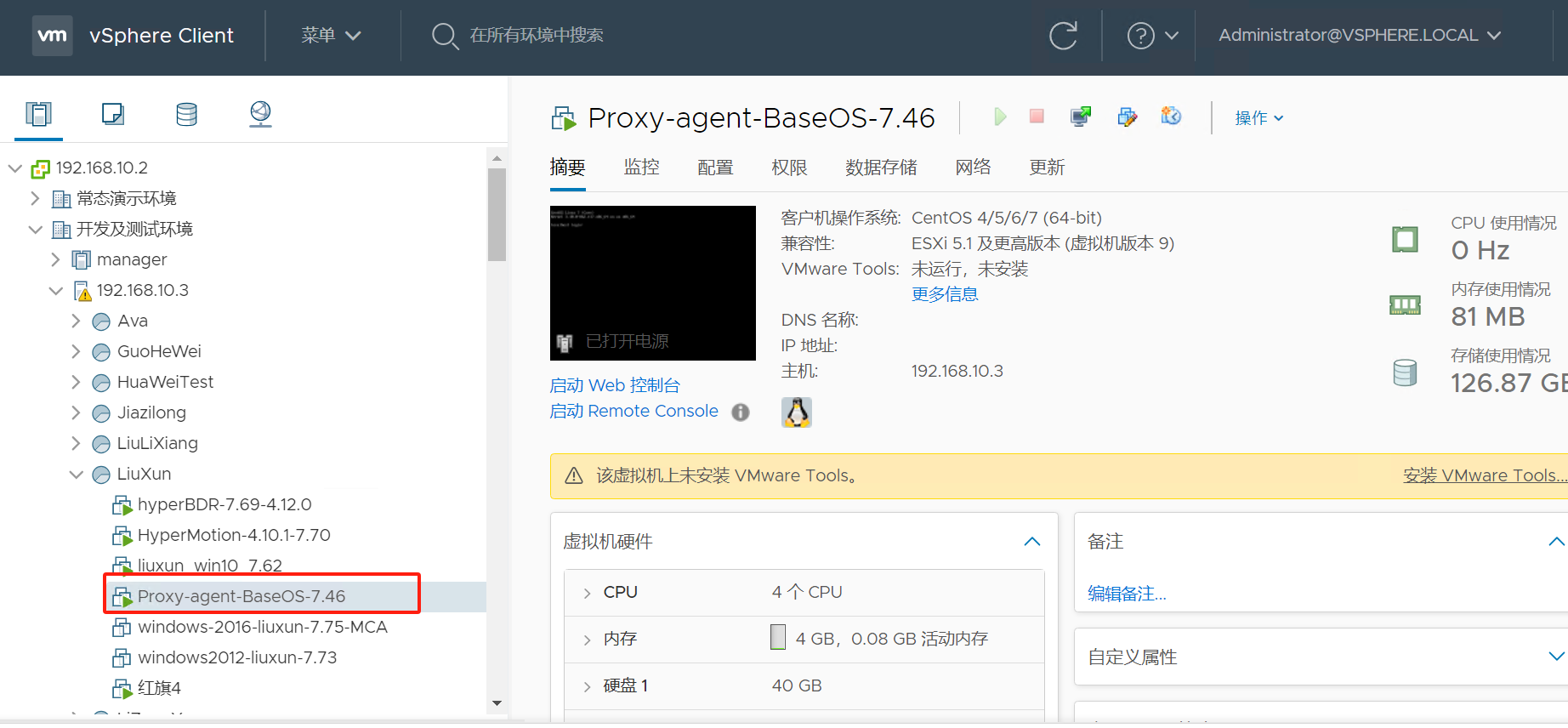The image size is (1568, 728).
Task: Open the Networking view icon
Action: tap(260, 113)
